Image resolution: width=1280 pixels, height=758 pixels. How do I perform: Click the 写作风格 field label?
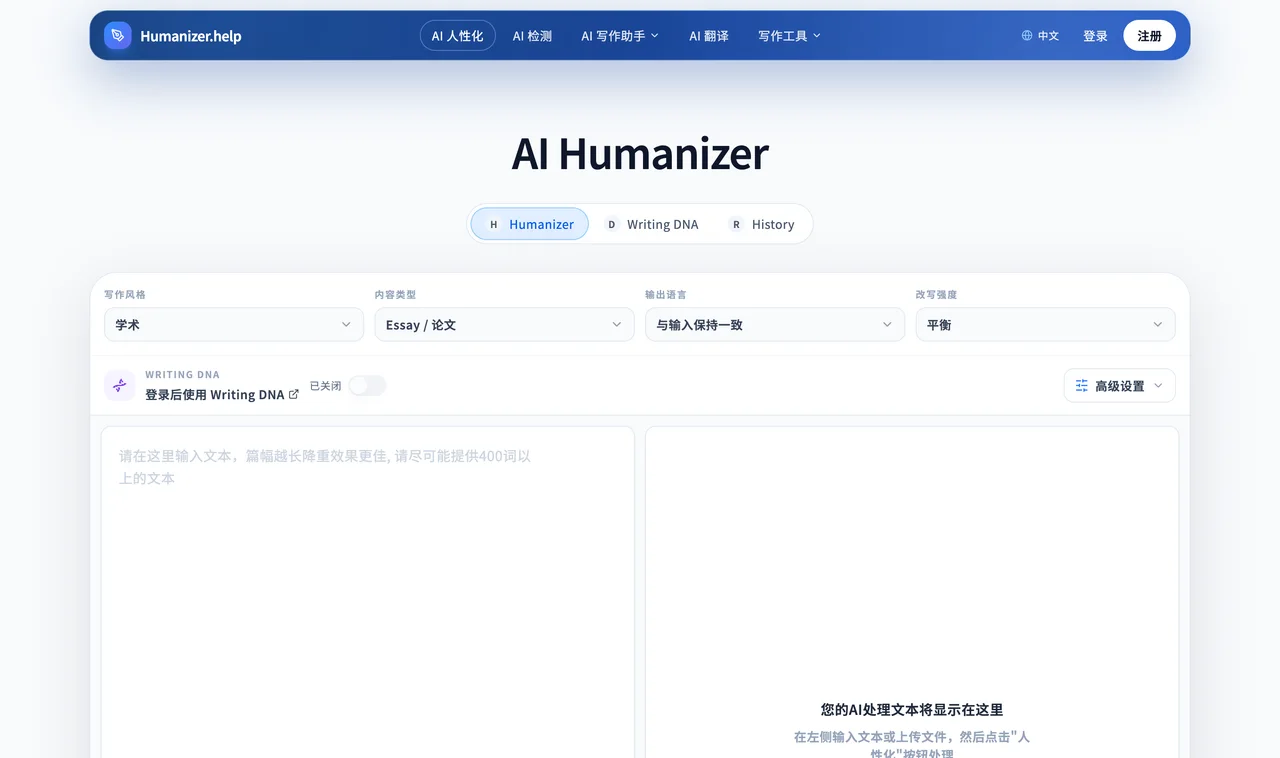(x=125, y=295)
